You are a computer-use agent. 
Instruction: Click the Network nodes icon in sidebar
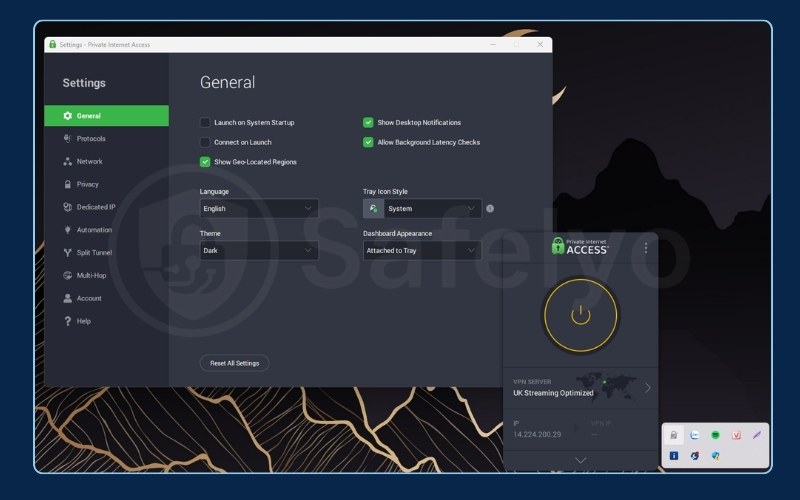[67, 161]
